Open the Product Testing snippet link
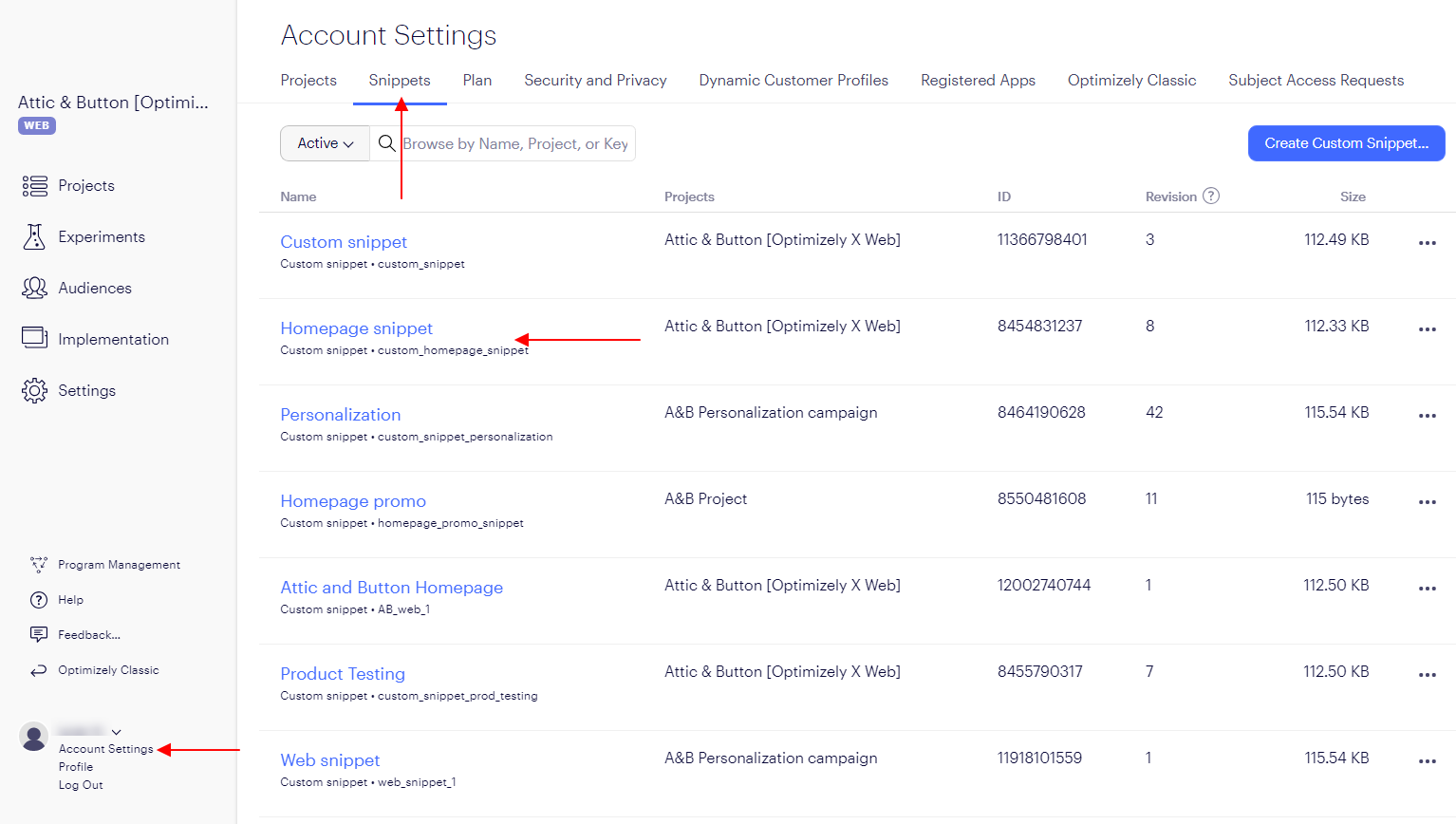This screenshot has height=824, width=1456. click(x=343, y=674)
